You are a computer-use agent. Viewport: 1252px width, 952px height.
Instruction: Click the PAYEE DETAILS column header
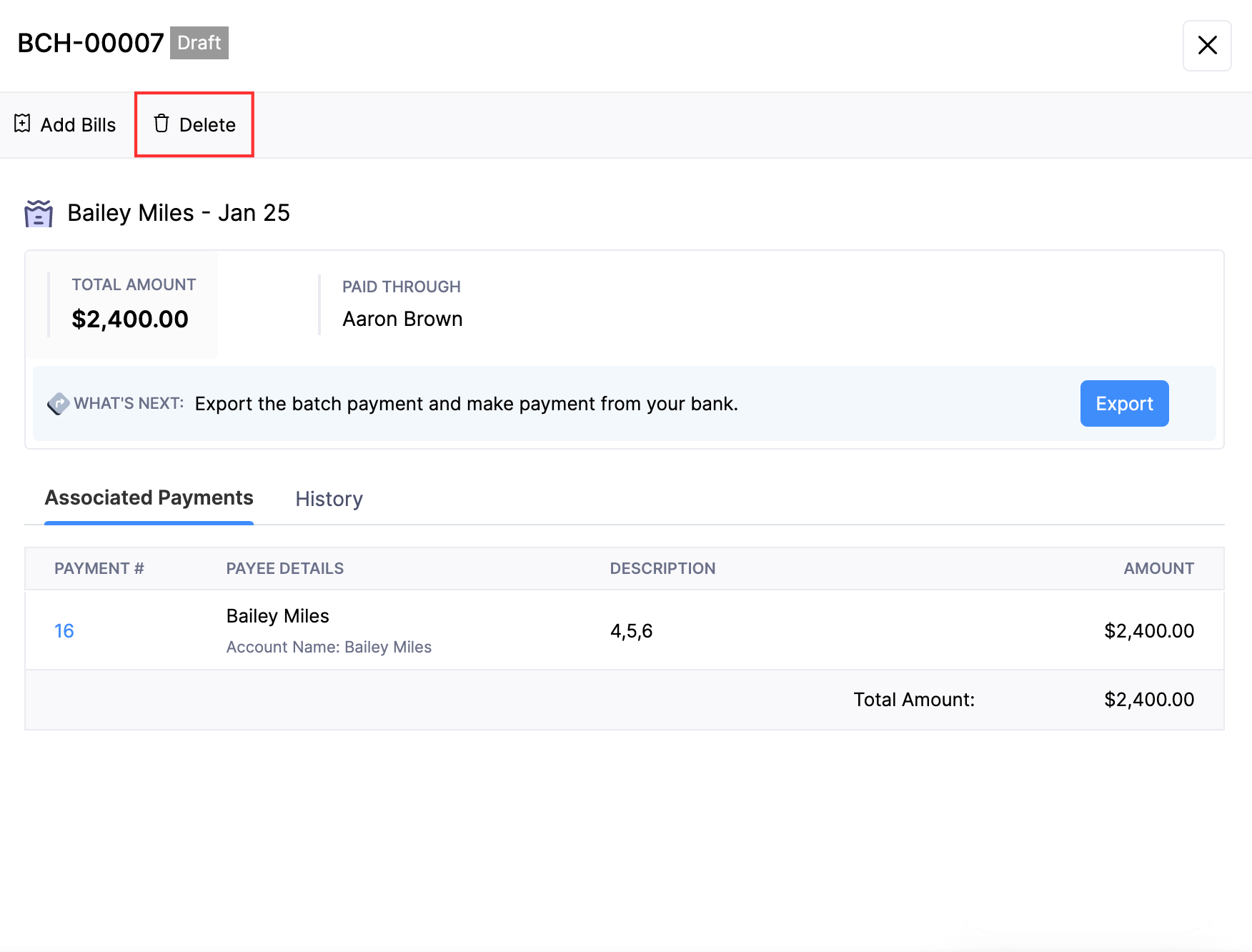coord(284,569)
